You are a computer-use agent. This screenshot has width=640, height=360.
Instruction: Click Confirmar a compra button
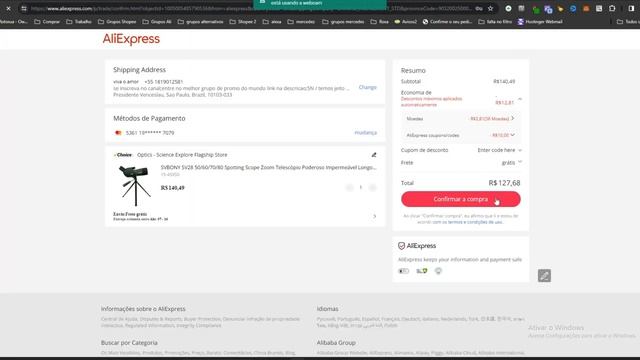[460, 199]
